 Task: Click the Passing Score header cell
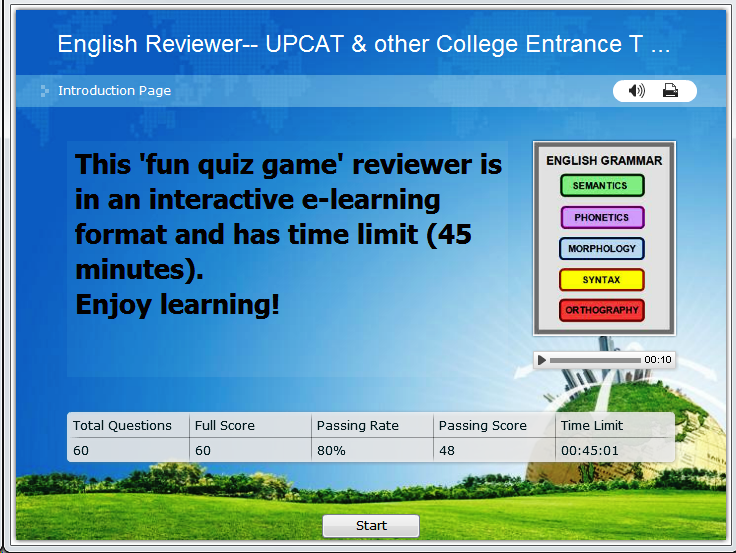(x=494, y=425)
